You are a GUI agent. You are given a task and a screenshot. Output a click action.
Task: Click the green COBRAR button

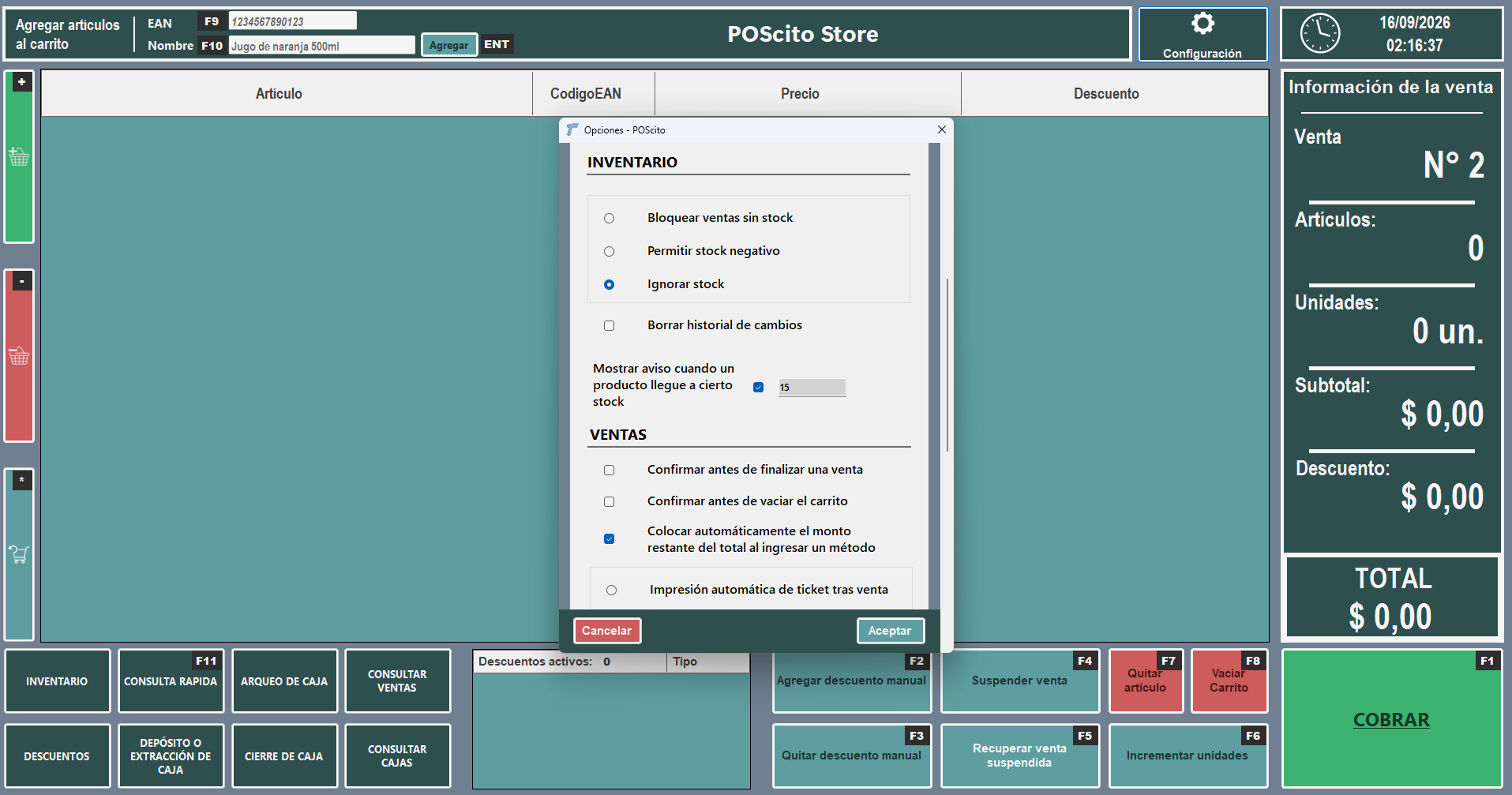[x=1391, y=719]
